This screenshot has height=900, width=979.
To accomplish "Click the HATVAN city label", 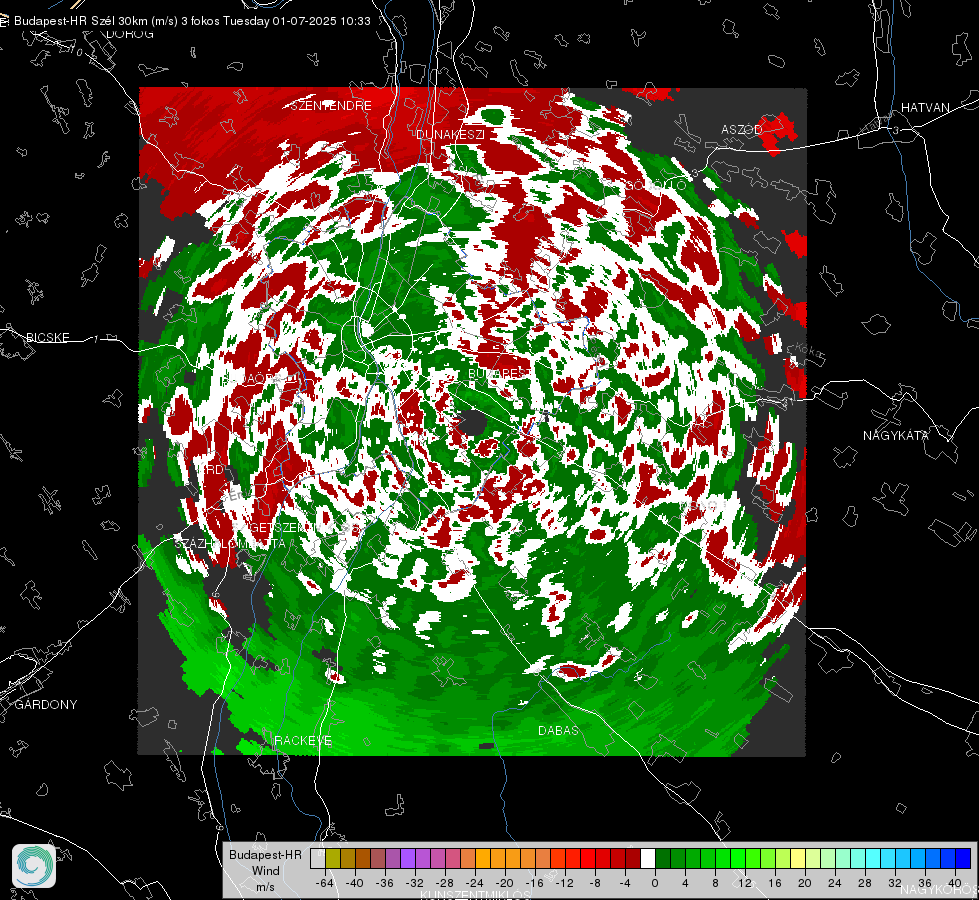I will [925, 107].
